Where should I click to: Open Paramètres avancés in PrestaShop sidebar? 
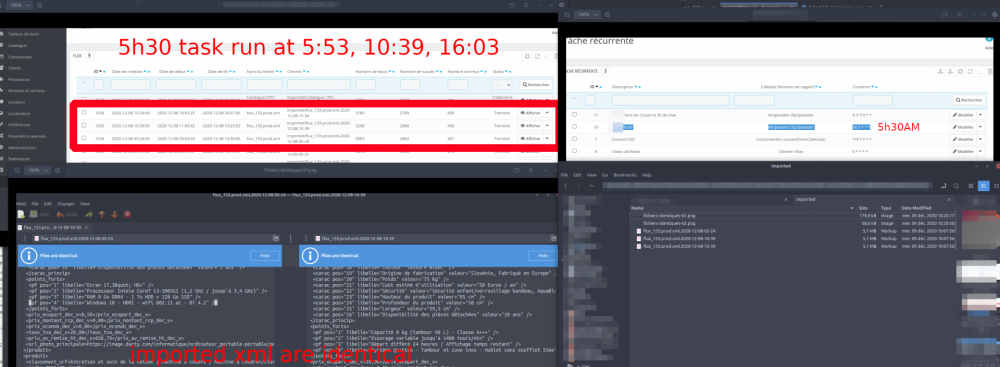27,136
